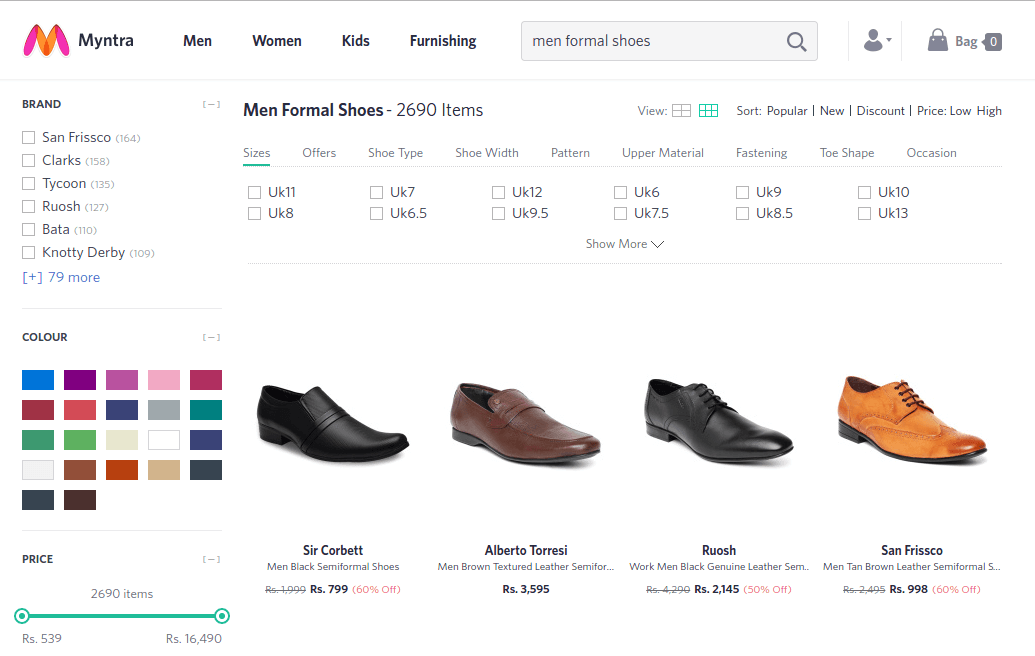Viewport: 1035px width, 656px height.
Task: Select the Uk7.5 size checkbox
Action: coord(620,213)
